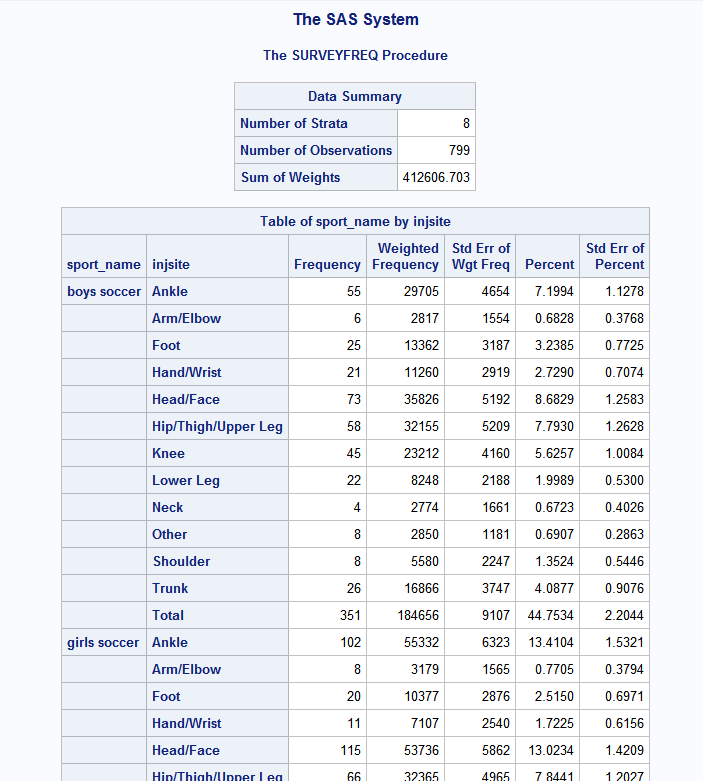
Task: Select the 'injsite' column header
Action: (170, 265)
